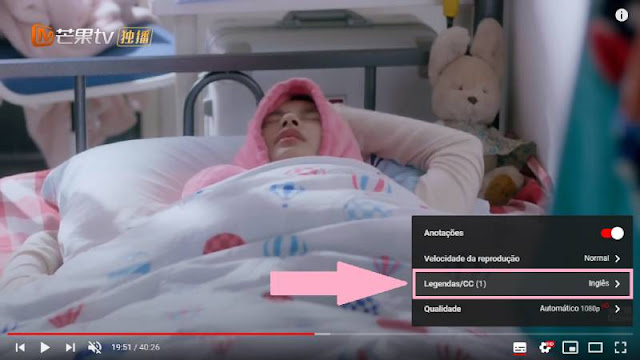
Task: Play the paused video
Action: pyautogui.click(x=45, y=347)
